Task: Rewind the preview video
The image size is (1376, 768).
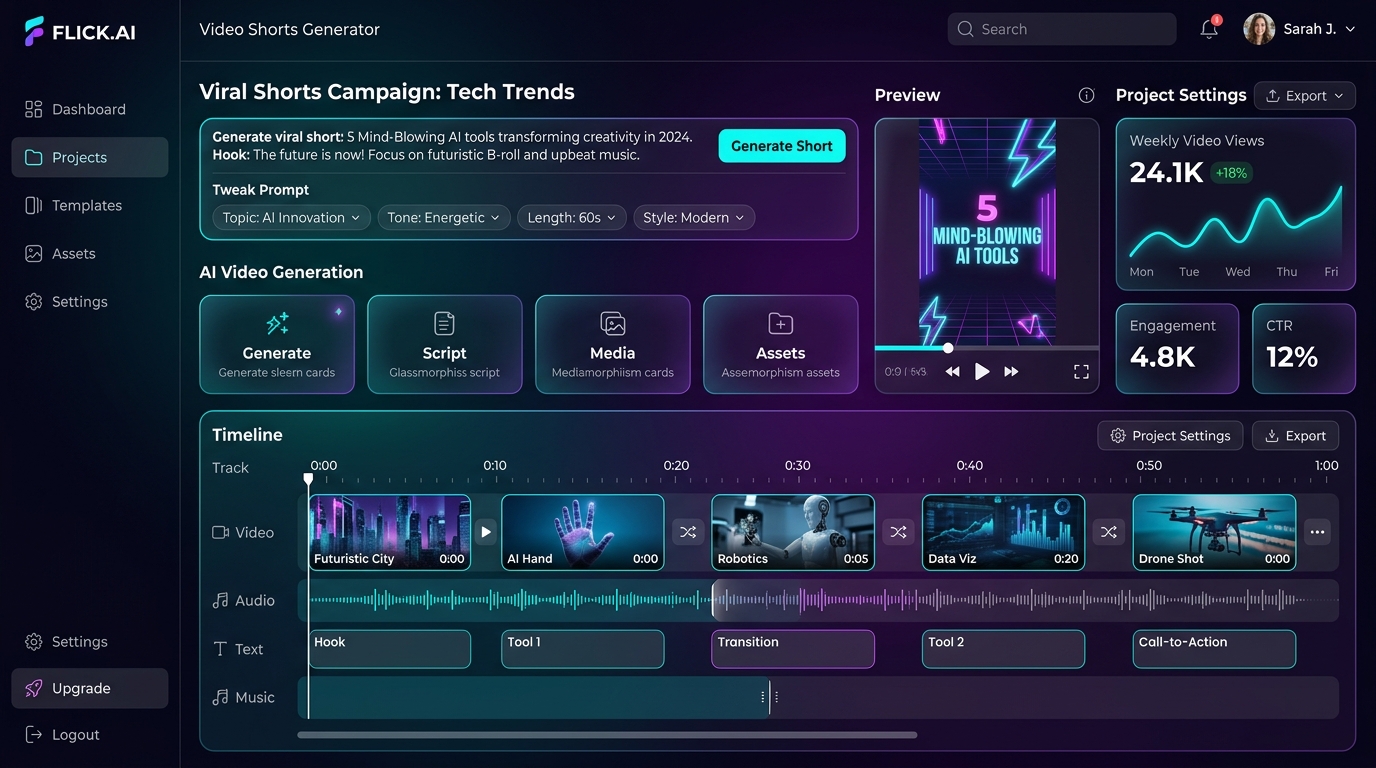Action: click(x=953, y=371)
